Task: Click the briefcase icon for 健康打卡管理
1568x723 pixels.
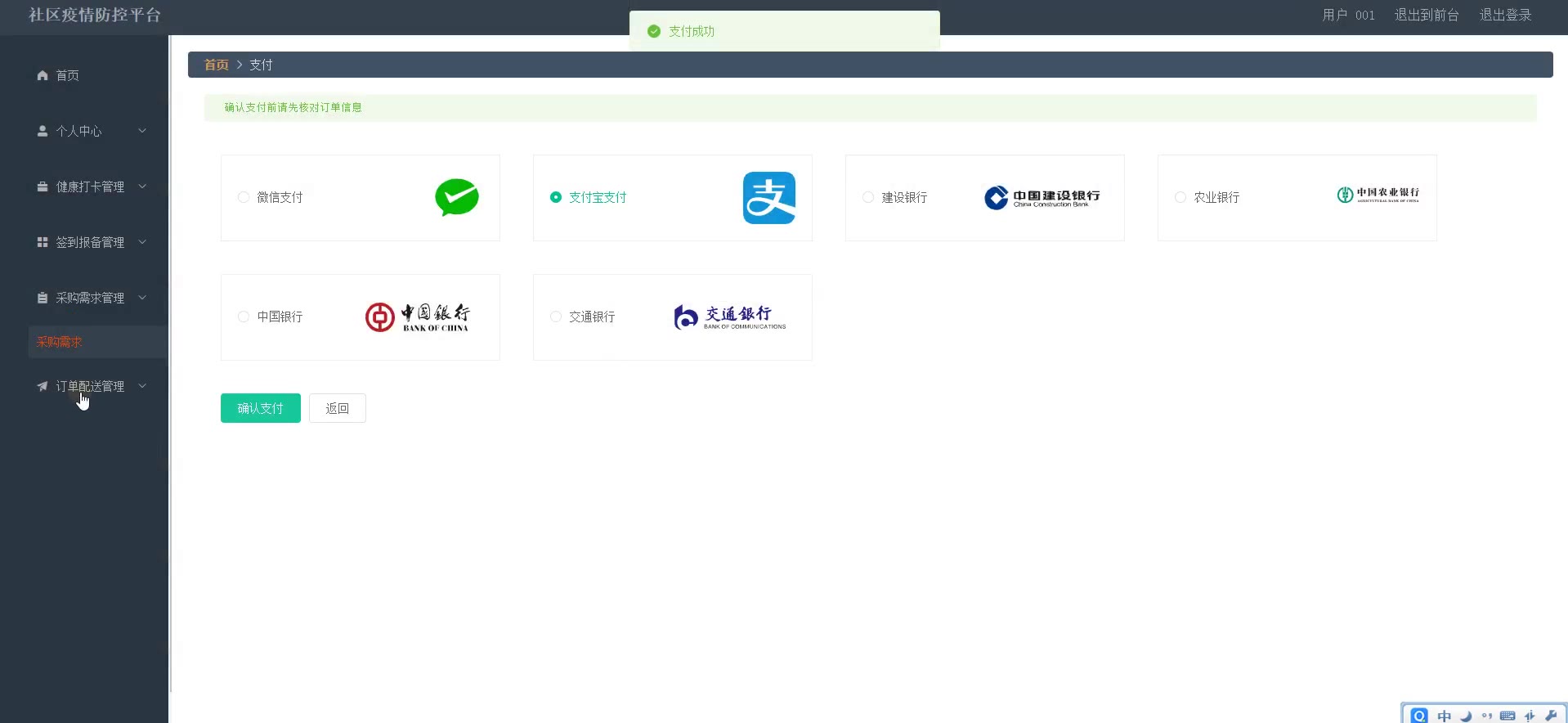Action: [x=43, y=186]
